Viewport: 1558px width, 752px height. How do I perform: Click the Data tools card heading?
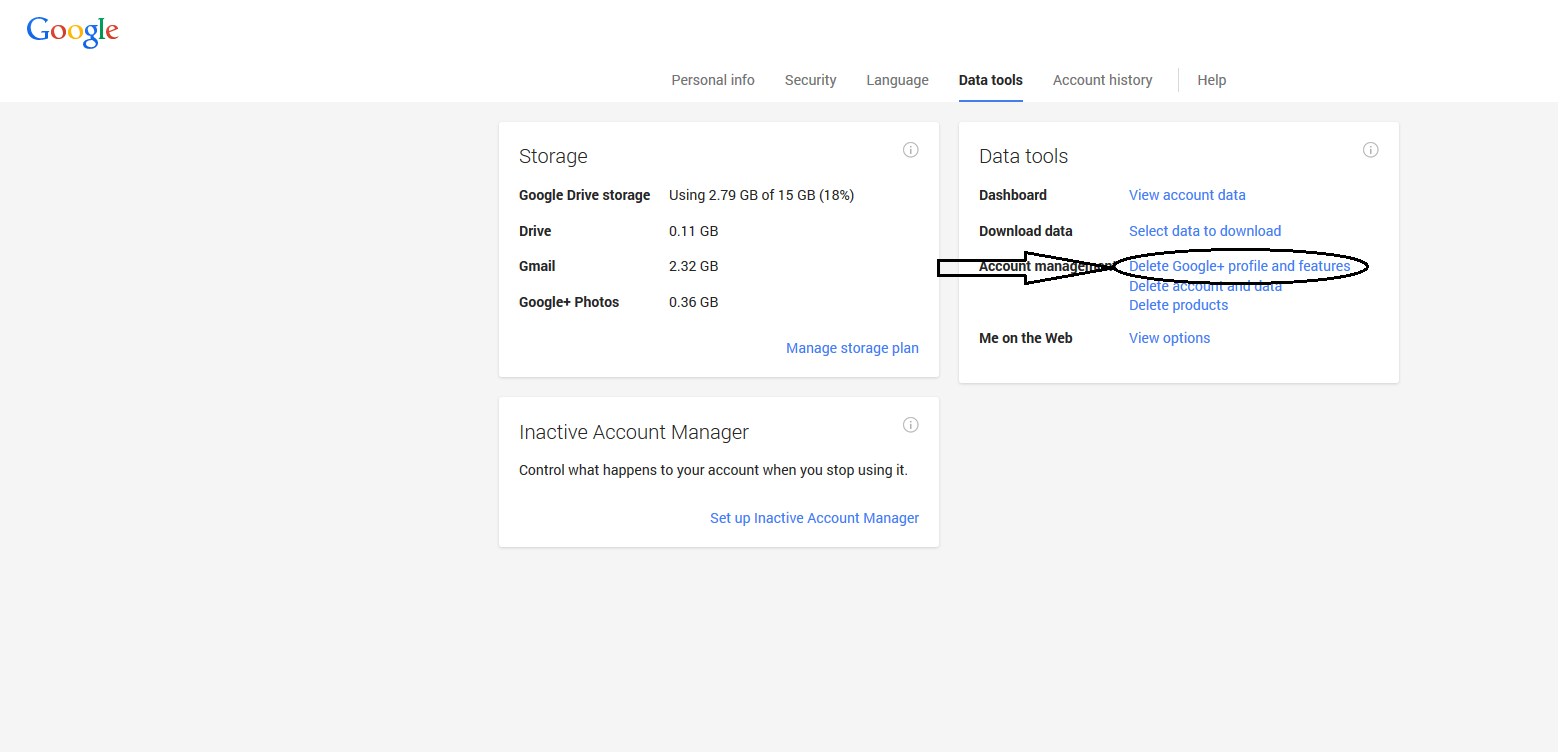pos(1023,156)
